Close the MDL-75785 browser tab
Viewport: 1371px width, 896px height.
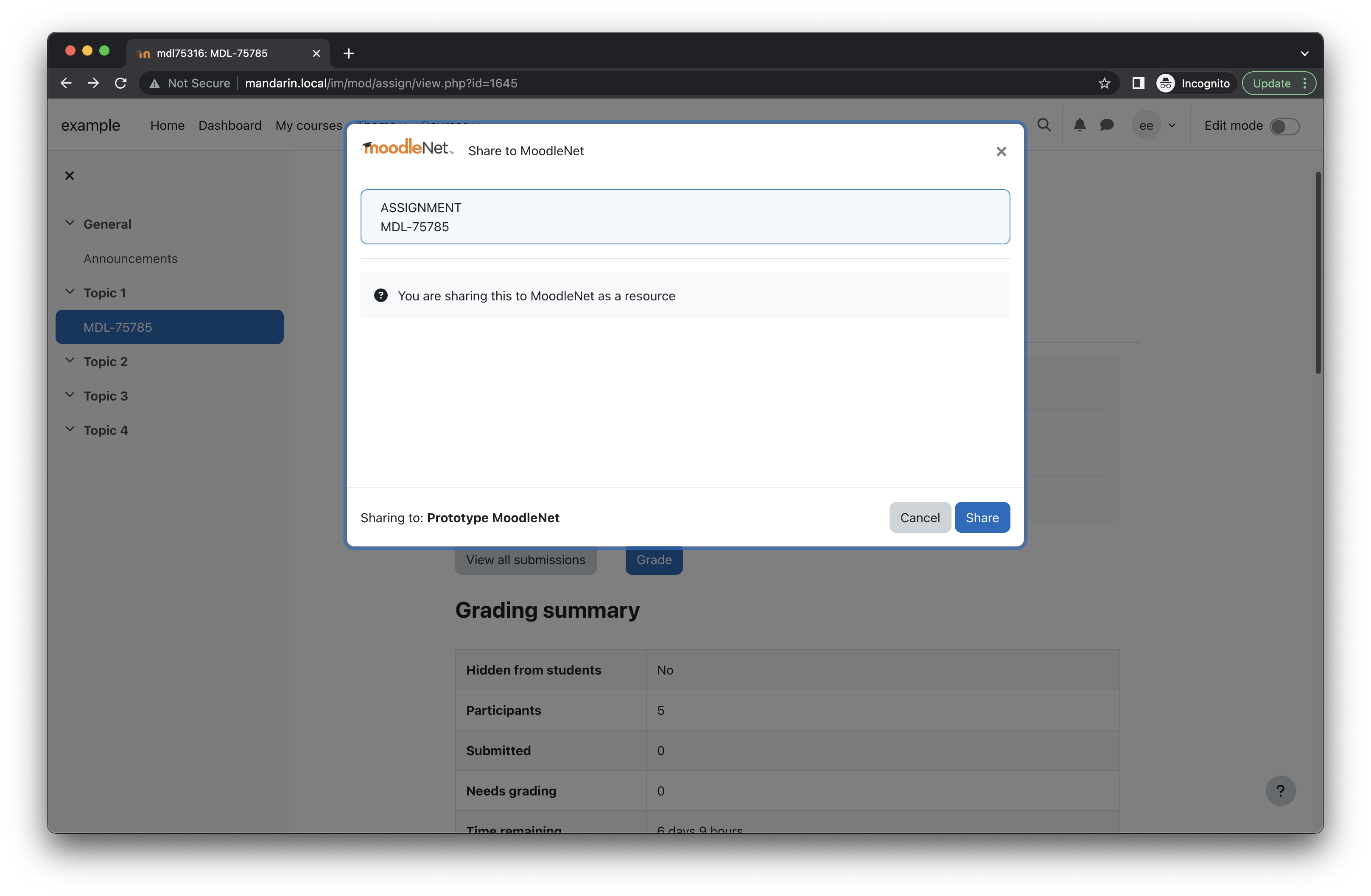click(x=316, y=53)
